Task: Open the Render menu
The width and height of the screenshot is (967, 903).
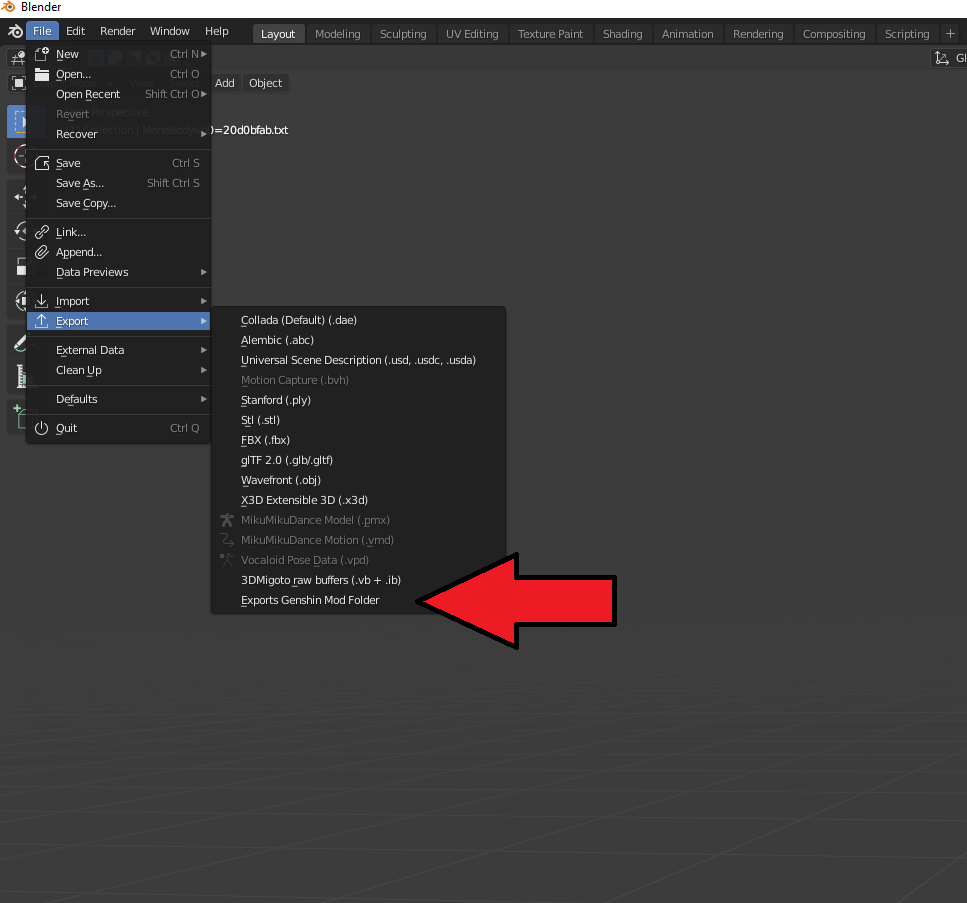Action: [117, 31]
